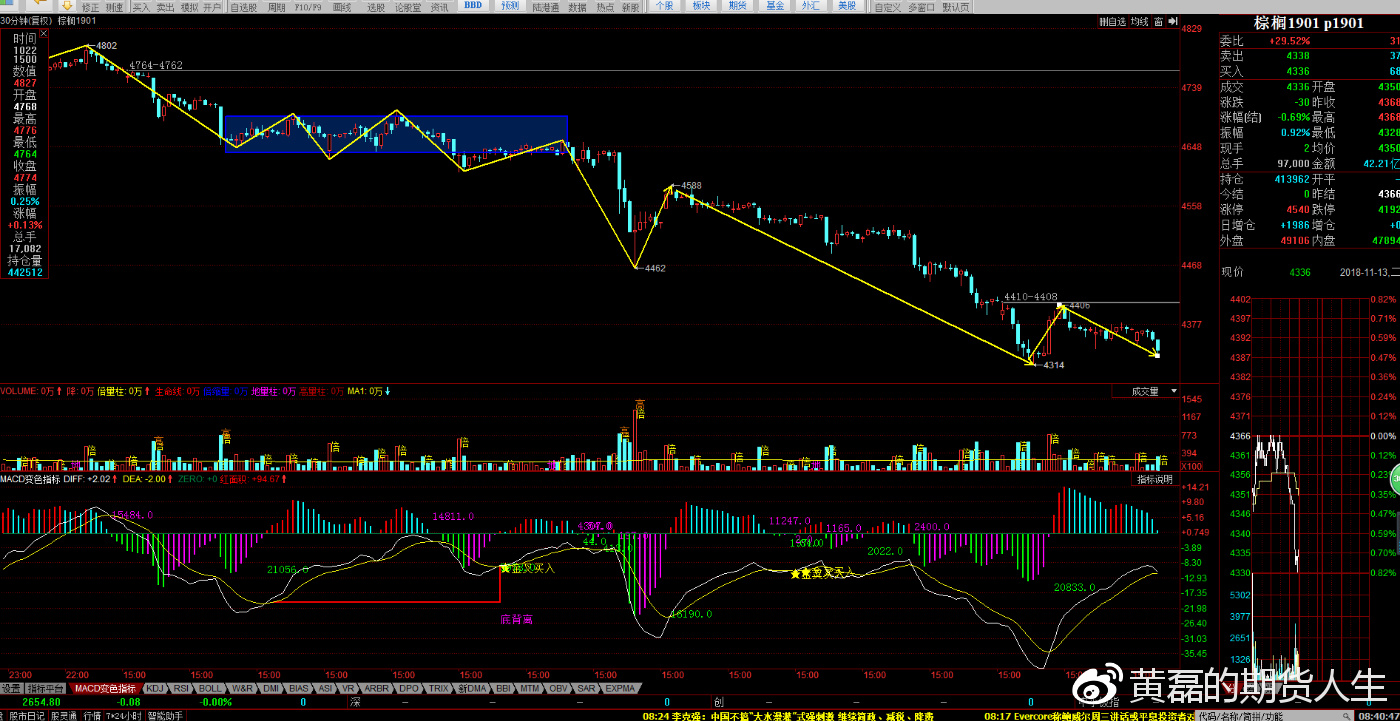1400x721 pixels.
Task: Toggle the 窗 window layout button
Action: pos(1158,21)
